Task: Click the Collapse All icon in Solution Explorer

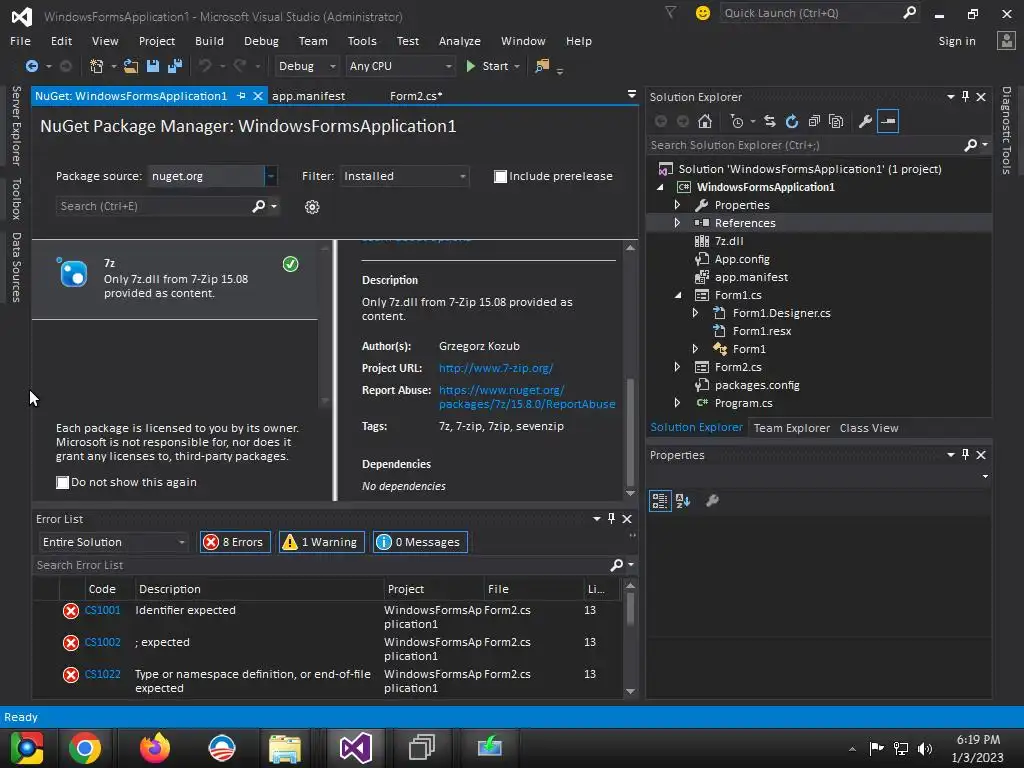Action: pyautogui.click(x=814, y=121)
